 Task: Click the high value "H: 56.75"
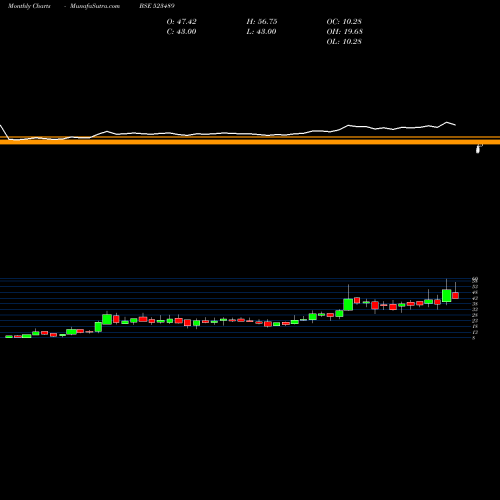[x=262, y=22]
